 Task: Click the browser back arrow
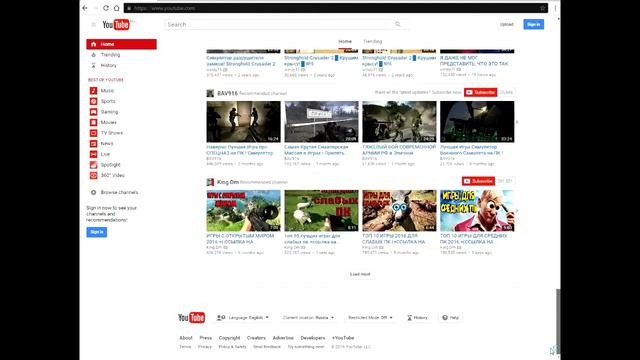pos(85,8)
